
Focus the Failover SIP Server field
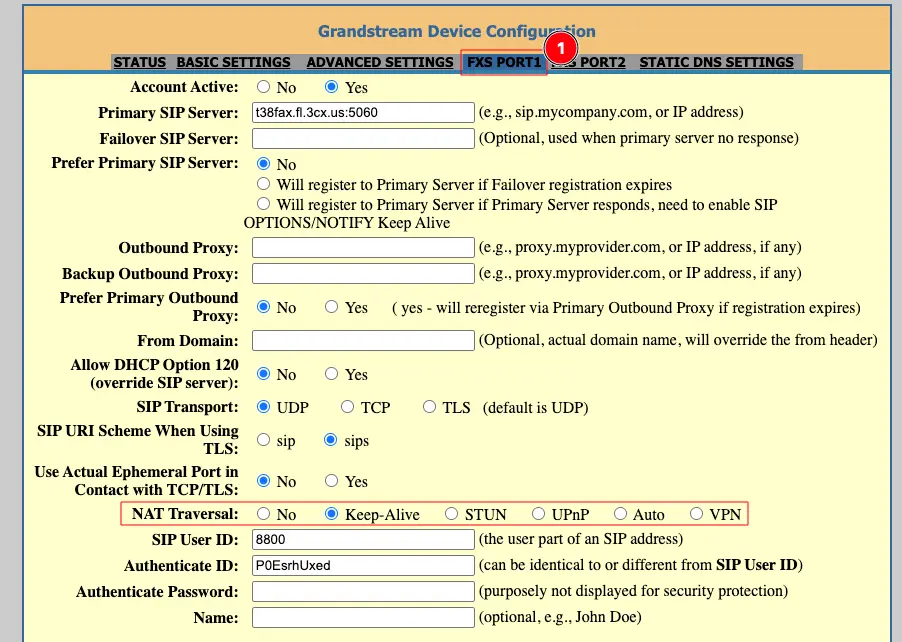[363, 138]
